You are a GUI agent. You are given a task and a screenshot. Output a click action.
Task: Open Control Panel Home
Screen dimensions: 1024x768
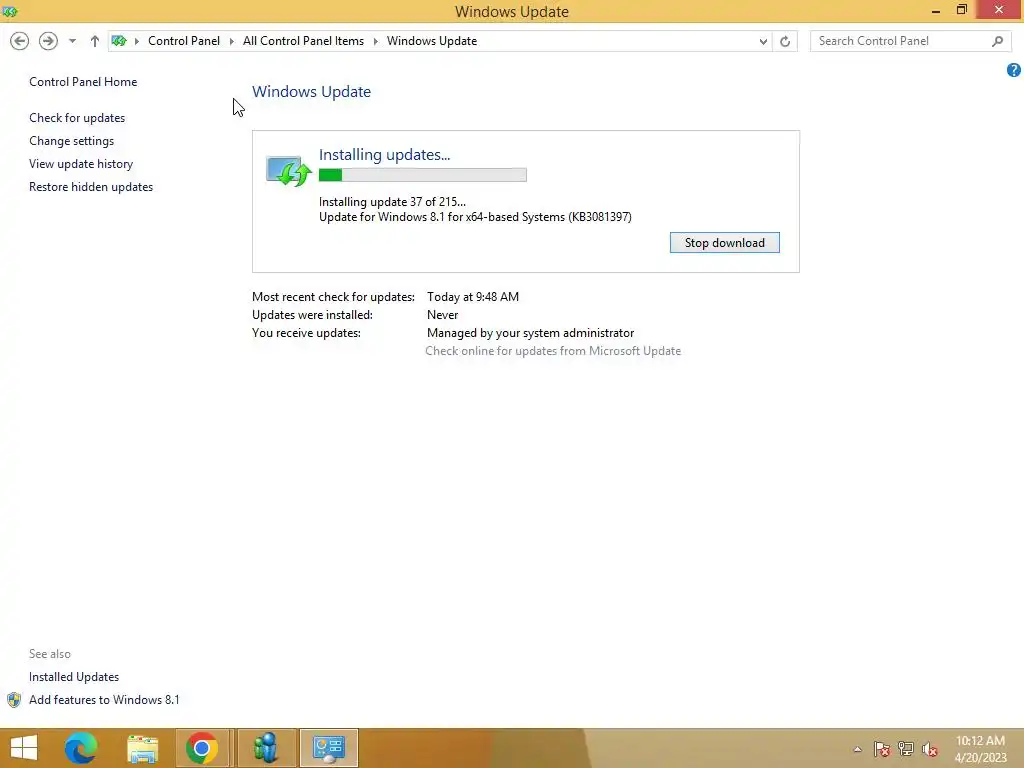83,82
